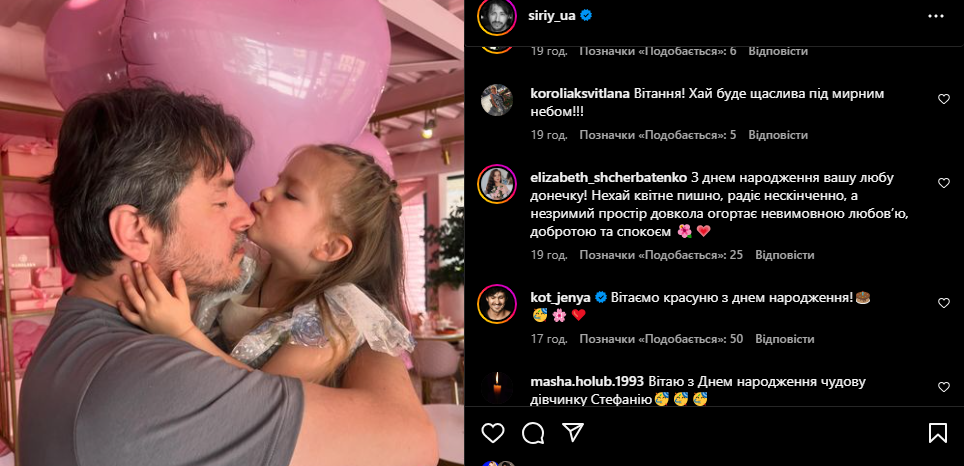
Task: Like masha.holub.1993's comment
Action: point(944,387)
